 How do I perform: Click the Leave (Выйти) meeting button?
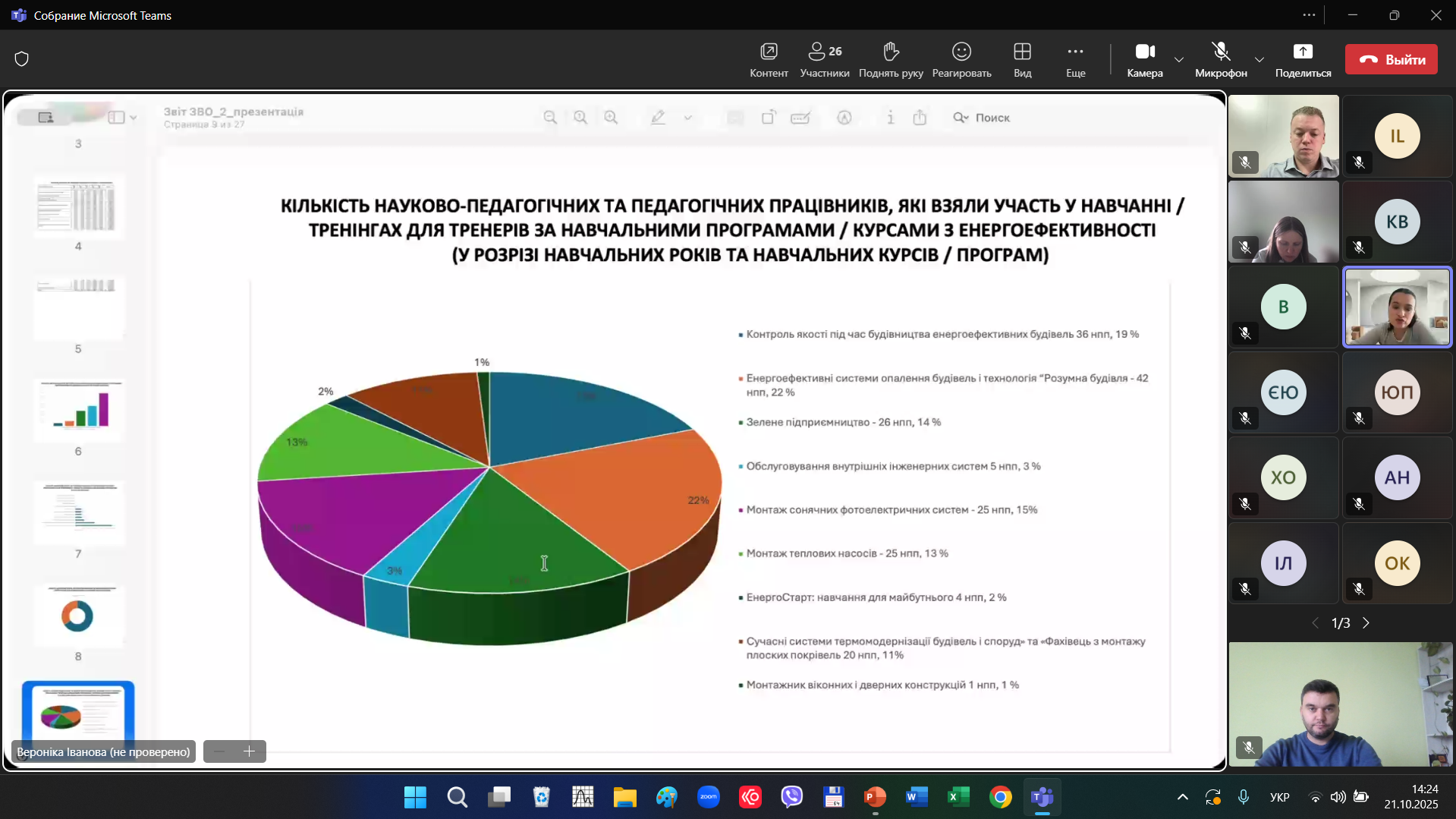(x=1391, y=59)
